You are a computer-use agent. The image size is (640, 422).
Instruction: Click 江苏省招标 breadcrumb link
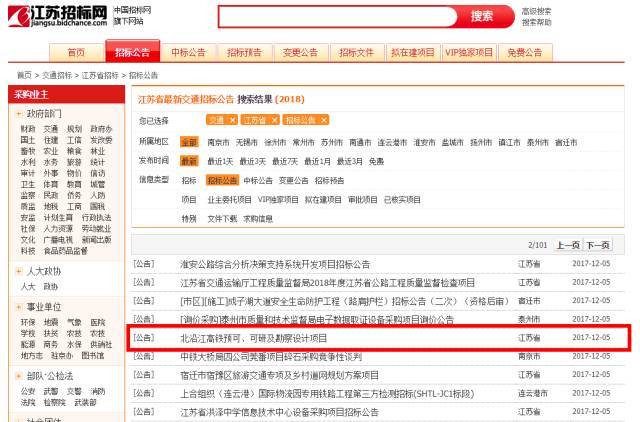pyautogui.click(x=100, y=75)
